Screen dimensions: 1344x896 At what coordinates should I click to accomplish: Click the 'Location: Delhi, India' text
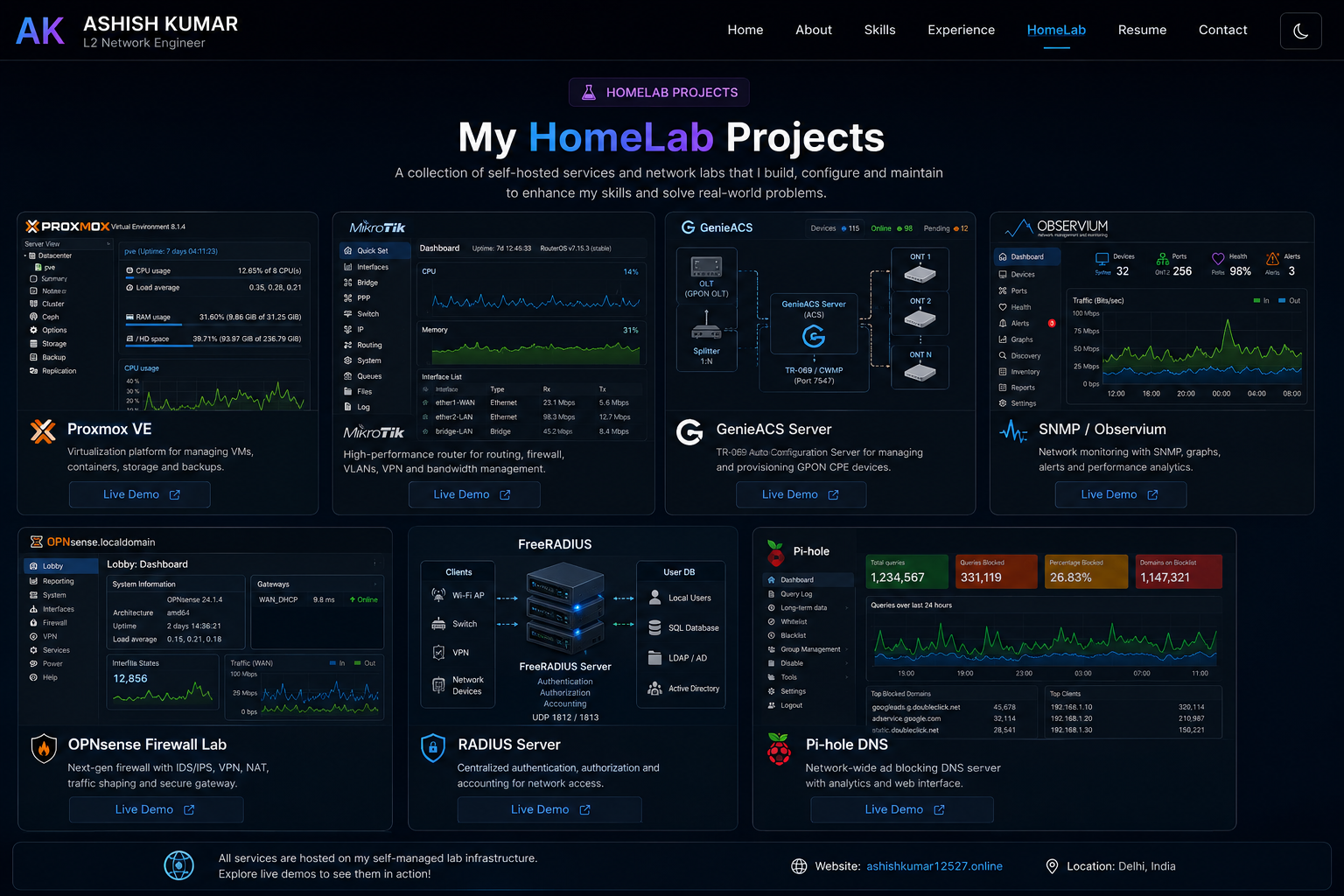[1121, 866]
